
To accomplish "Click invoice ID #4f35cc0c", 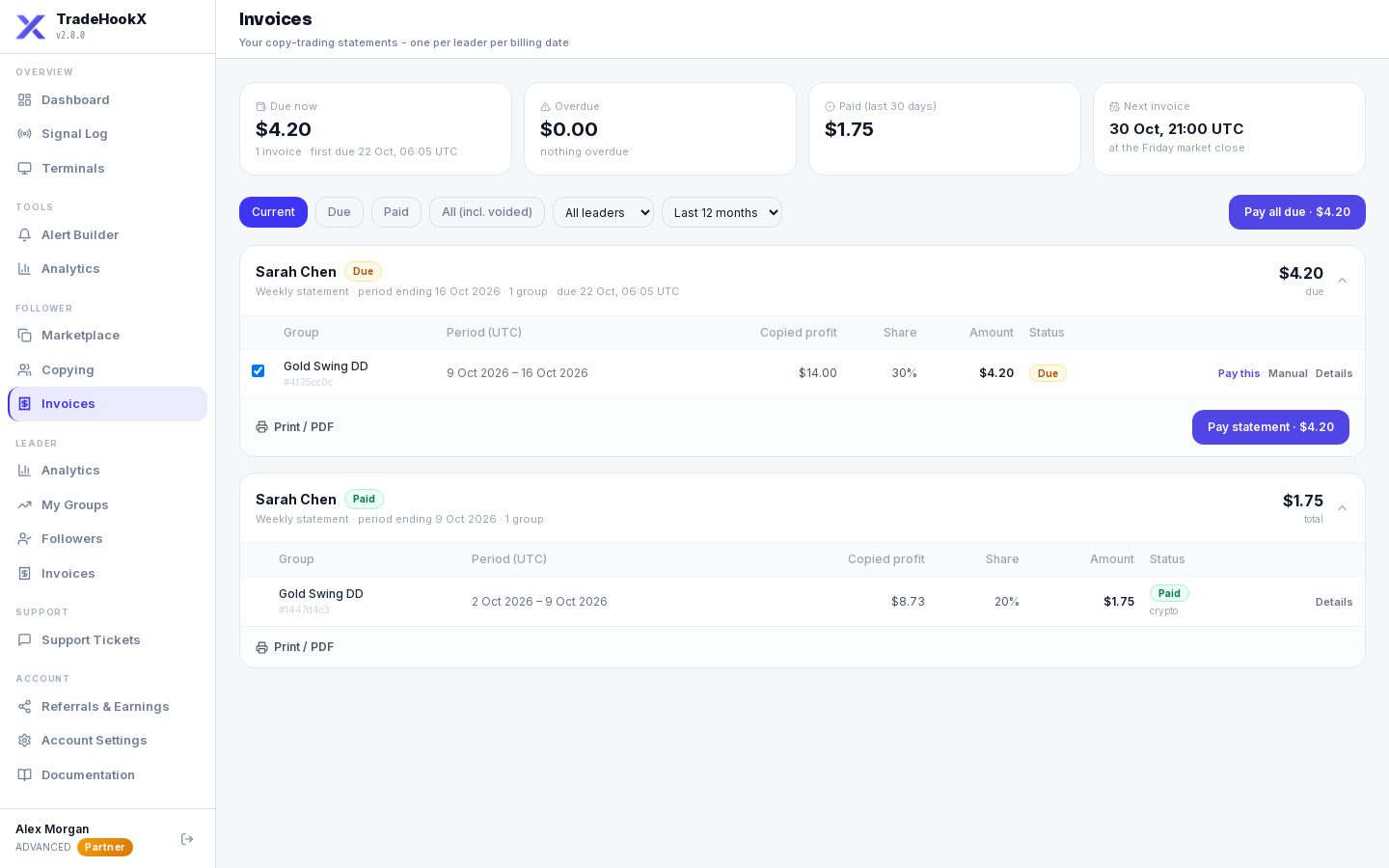I will click(x=308, y=383).
